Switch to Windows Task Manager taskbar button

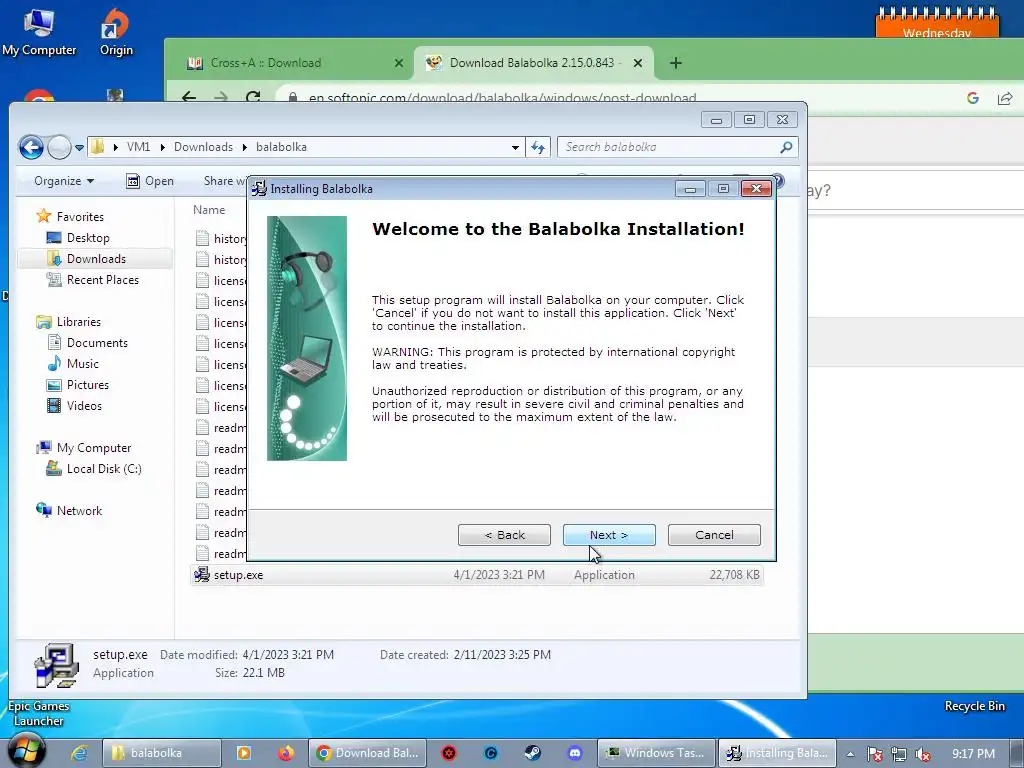656,753
